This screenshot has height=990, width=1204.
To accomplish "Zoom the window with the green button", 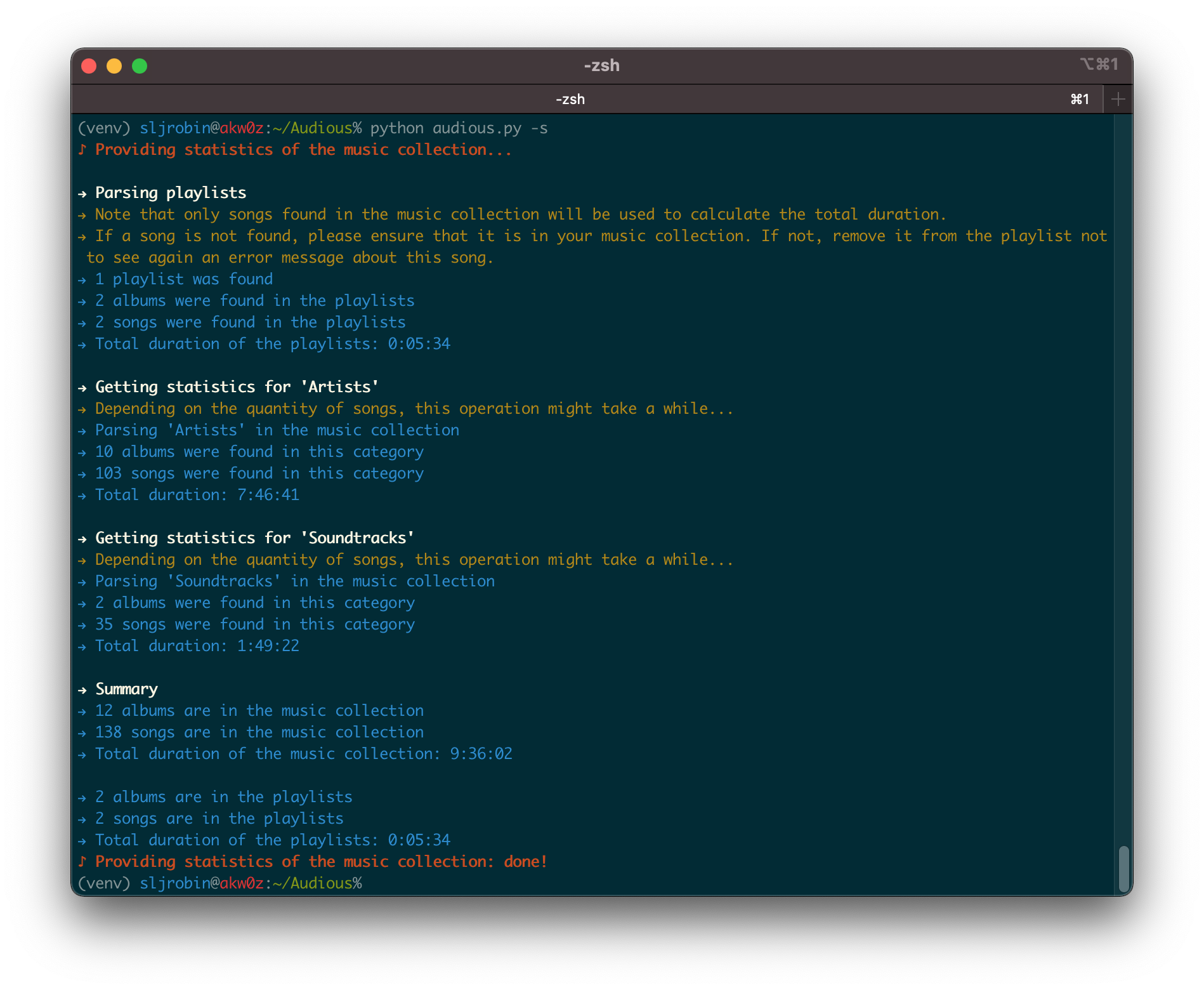I will [140, 66].
